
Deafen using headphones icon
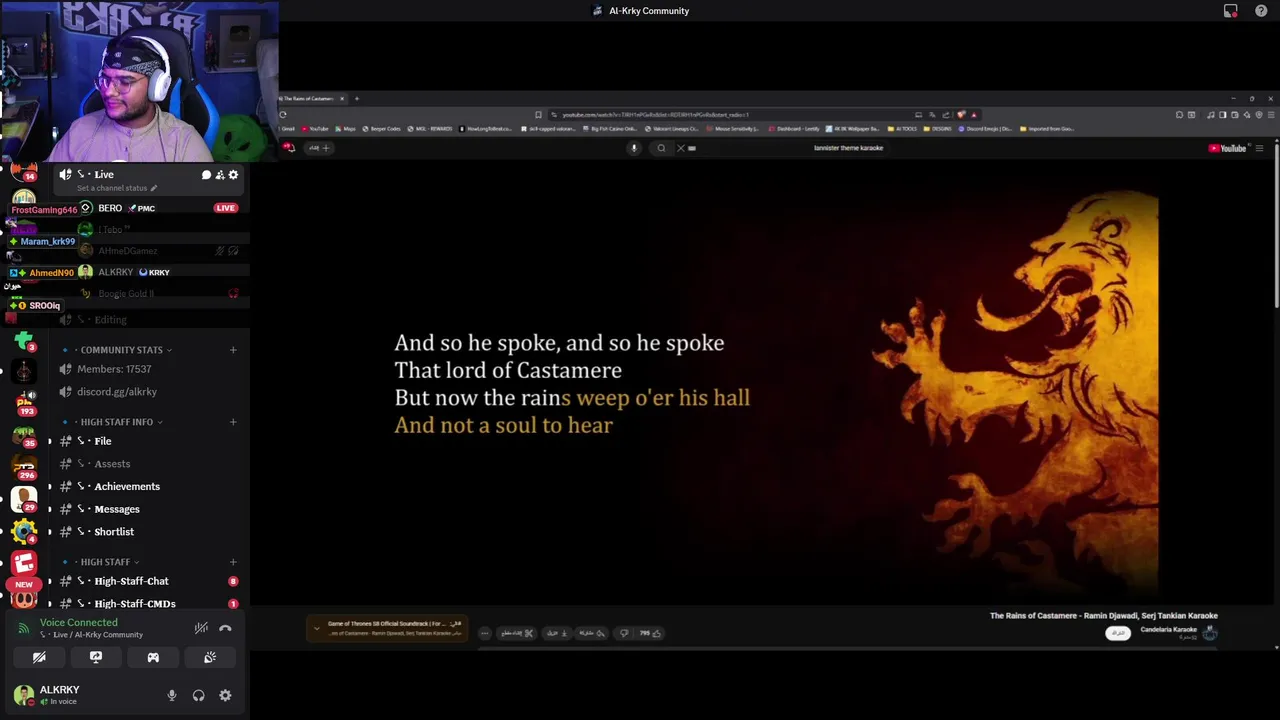click(x=198, y=695)
